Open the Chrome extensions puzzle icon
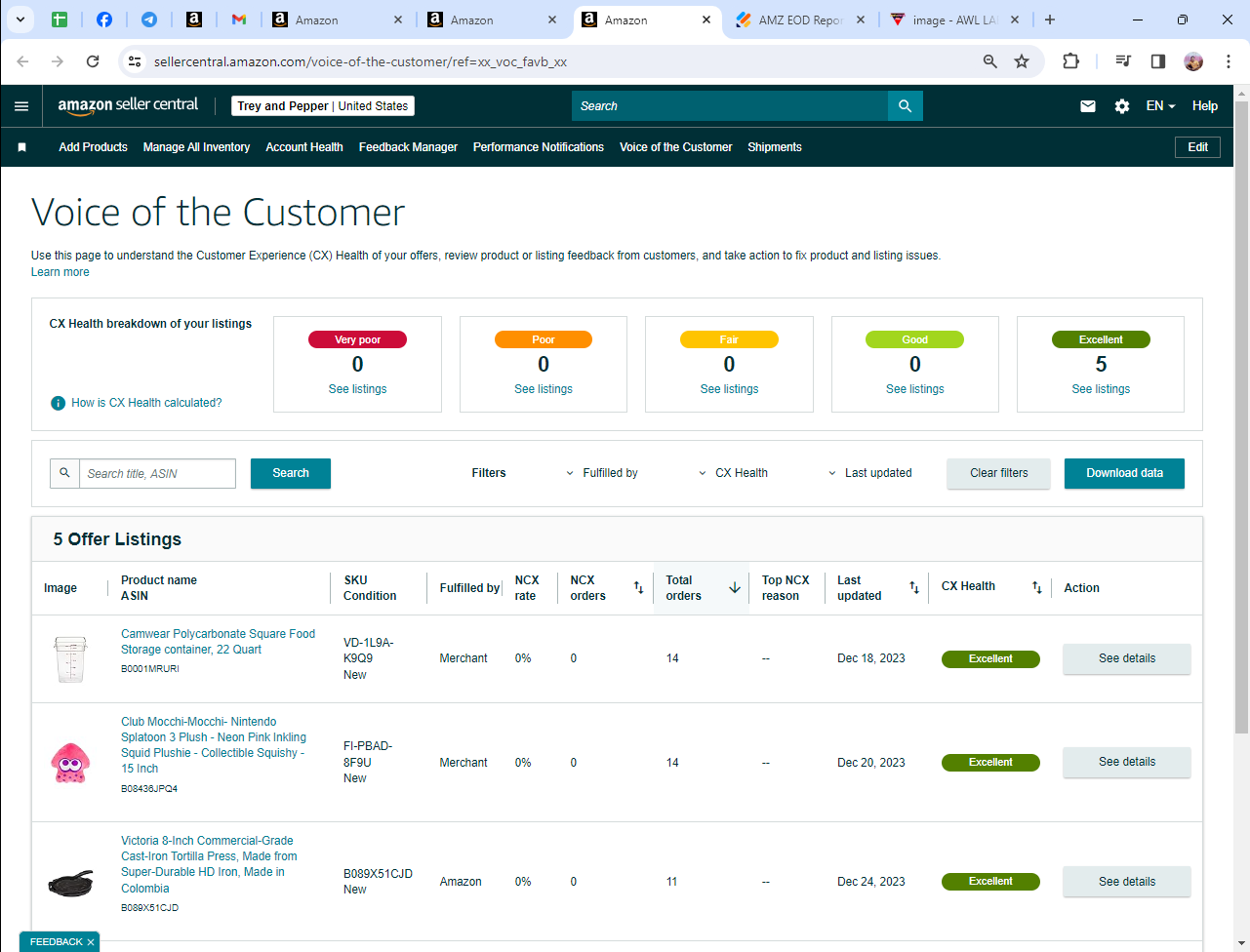The image size is (1250, 952). 1070,61
